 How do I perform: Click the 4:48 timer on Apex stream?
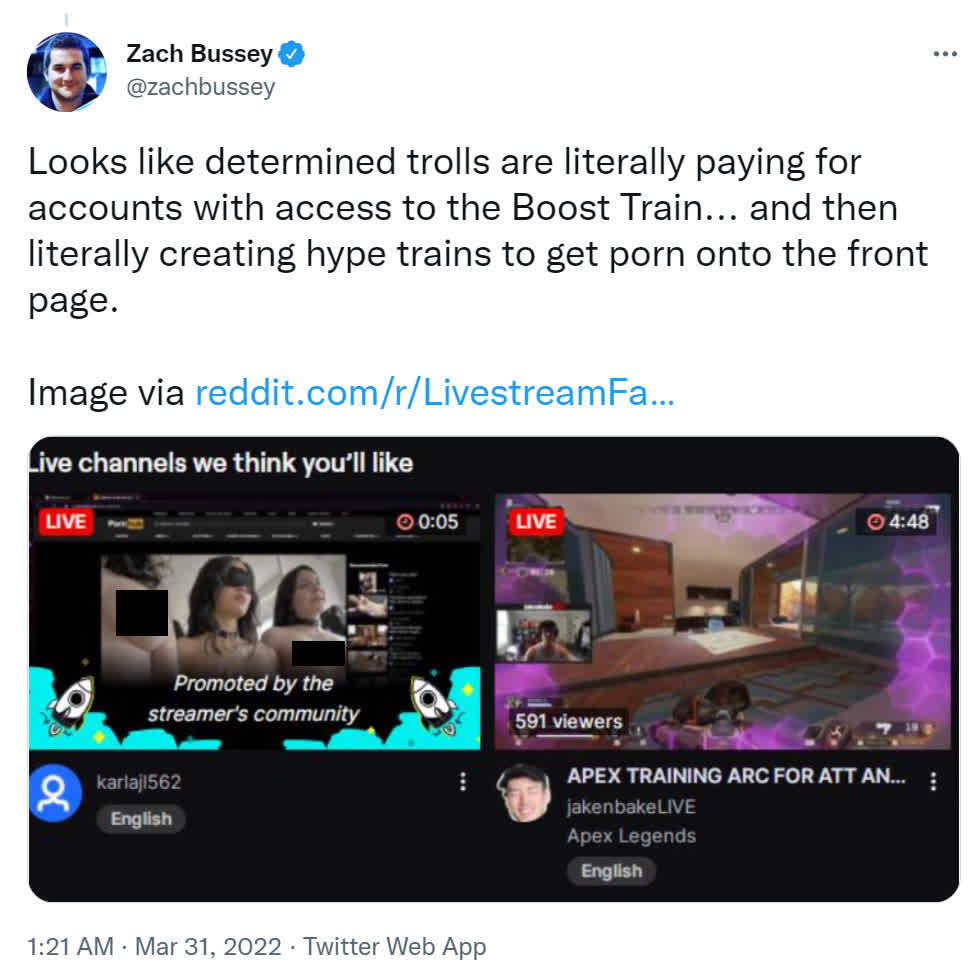898,521
